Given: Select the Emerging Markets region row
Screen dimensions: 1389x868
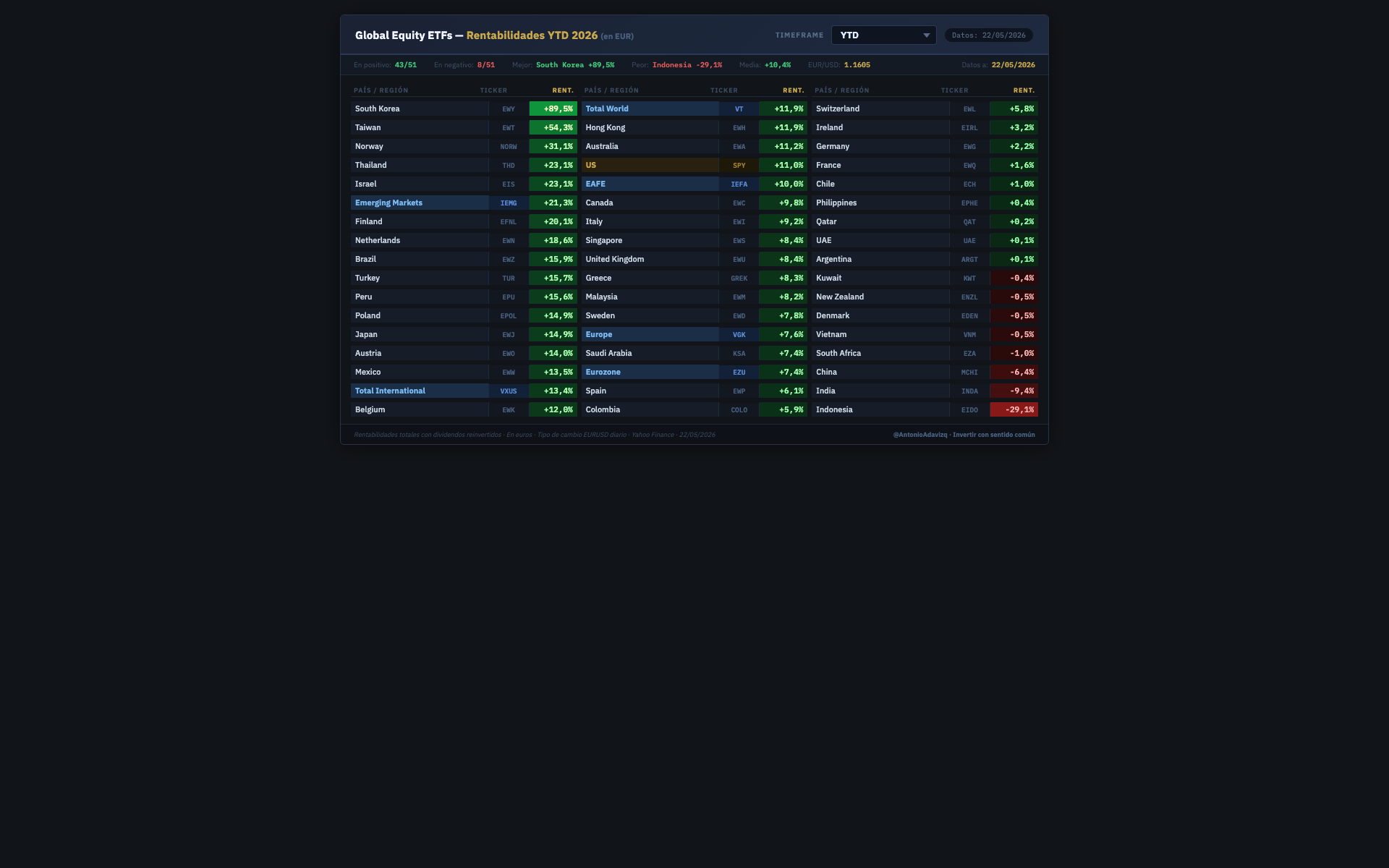Looking at the screenshot, I should (420, 203).
